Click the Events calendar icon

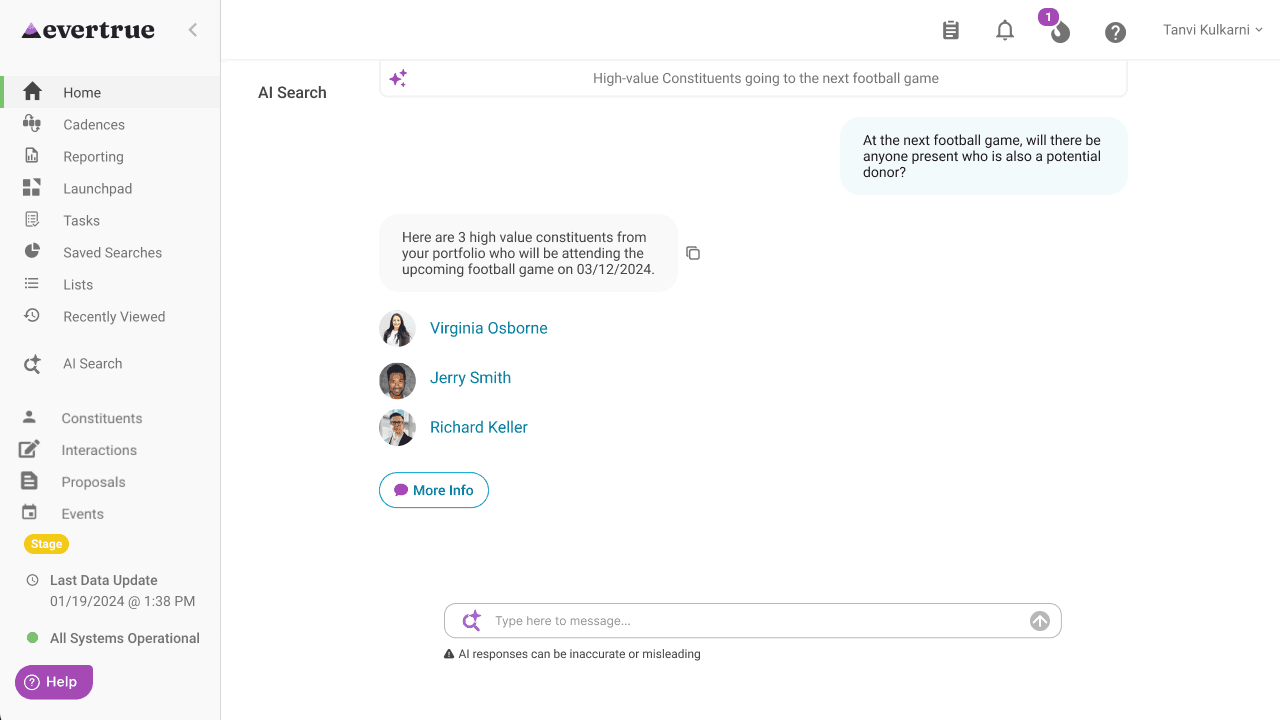pyautogui.click(x=30, y=513)
